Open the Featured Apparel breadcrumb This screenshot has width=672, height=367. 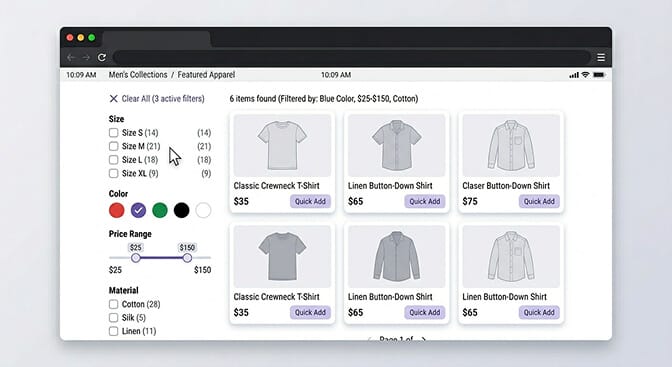pos(206,75)
